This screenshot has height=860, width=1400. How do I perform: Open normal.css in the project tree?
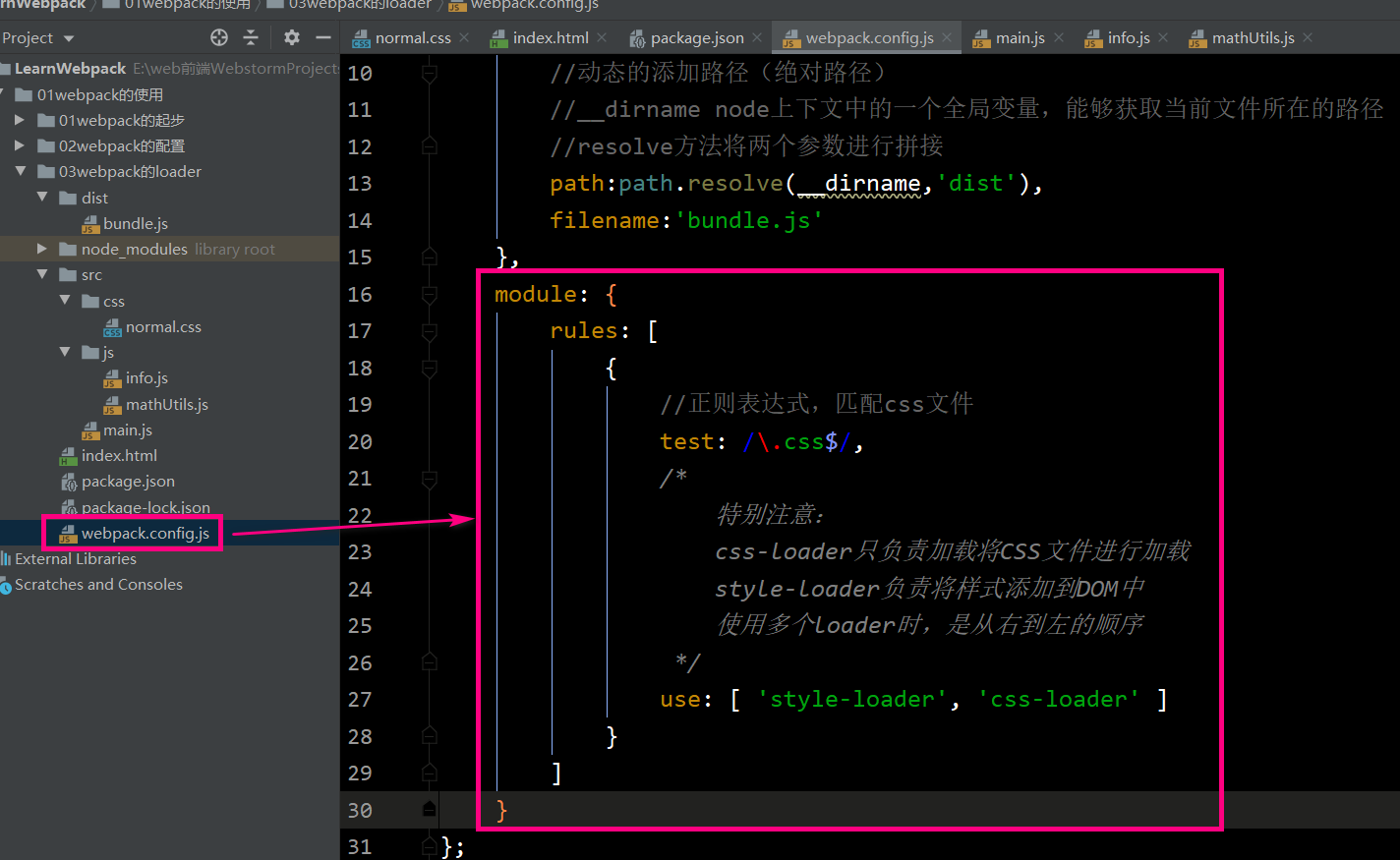point(163,326)
